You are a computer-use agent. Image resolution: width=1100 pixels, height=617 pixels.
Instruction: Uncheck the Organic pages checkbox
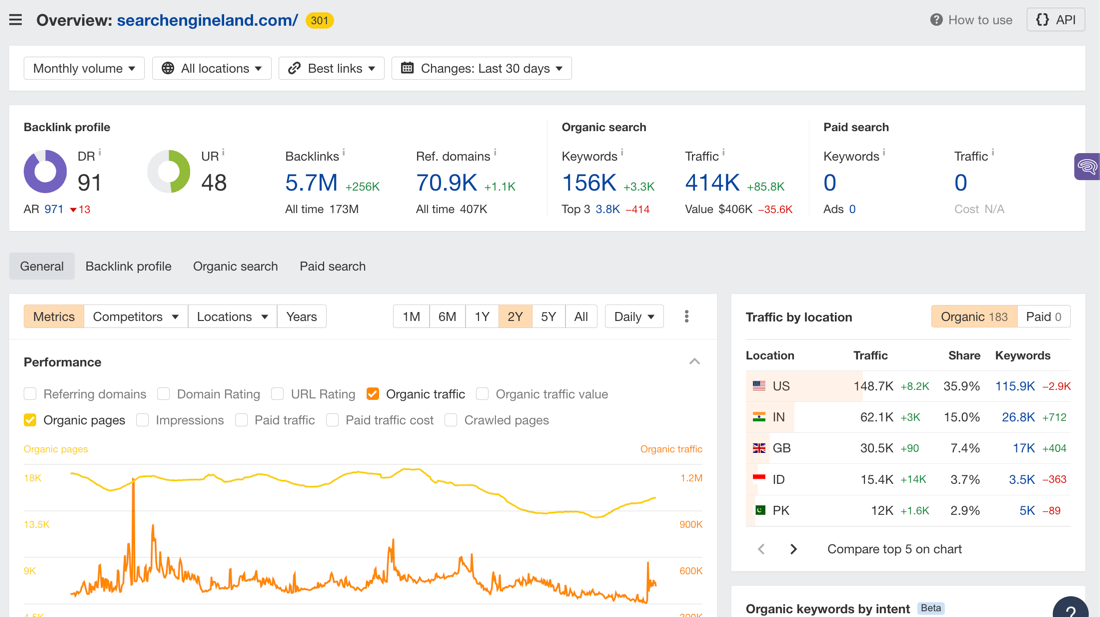pyautogui.click(x=30, y=420)
